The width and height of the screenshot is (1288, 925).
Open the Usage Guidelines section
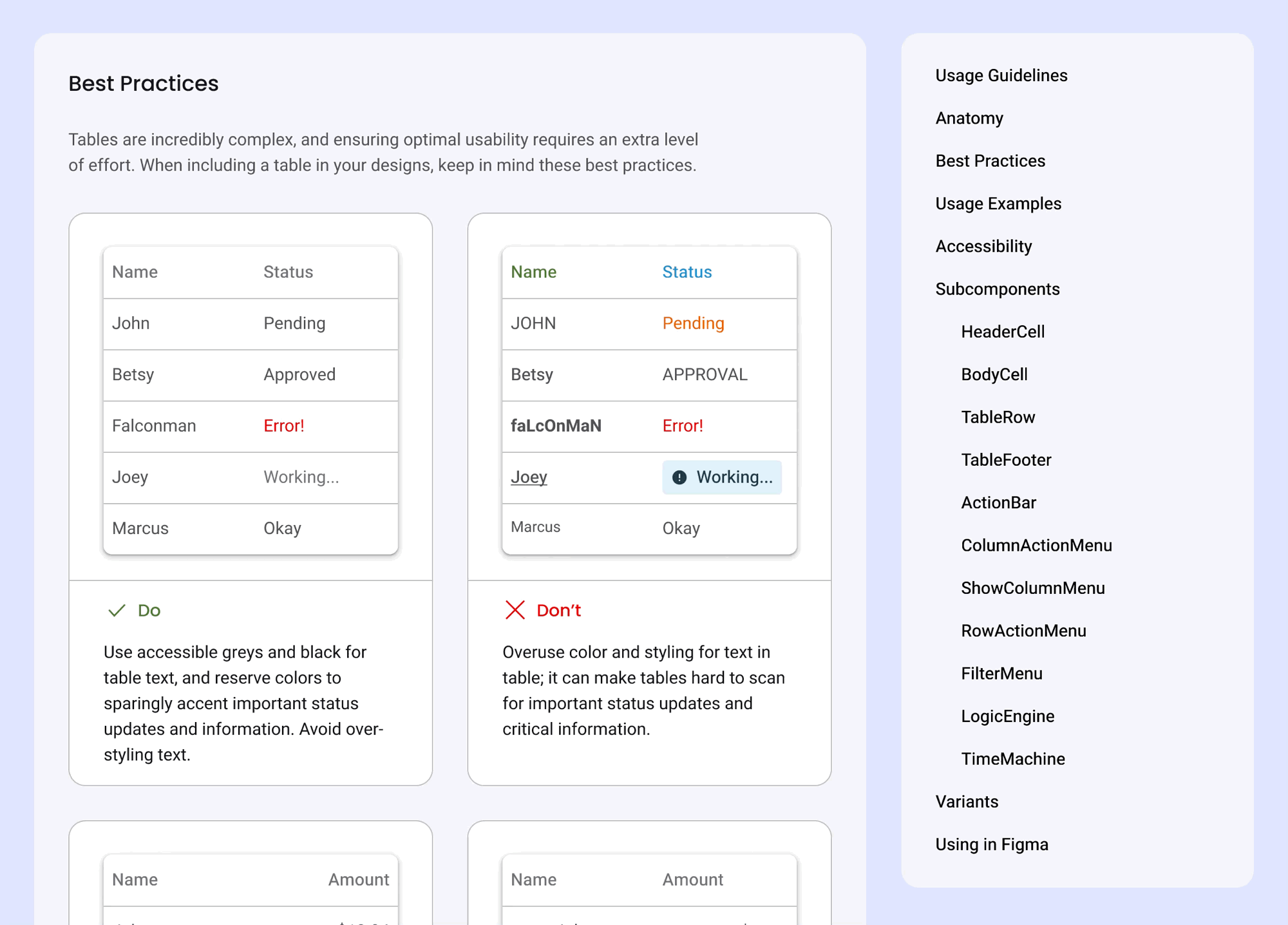1001,75
